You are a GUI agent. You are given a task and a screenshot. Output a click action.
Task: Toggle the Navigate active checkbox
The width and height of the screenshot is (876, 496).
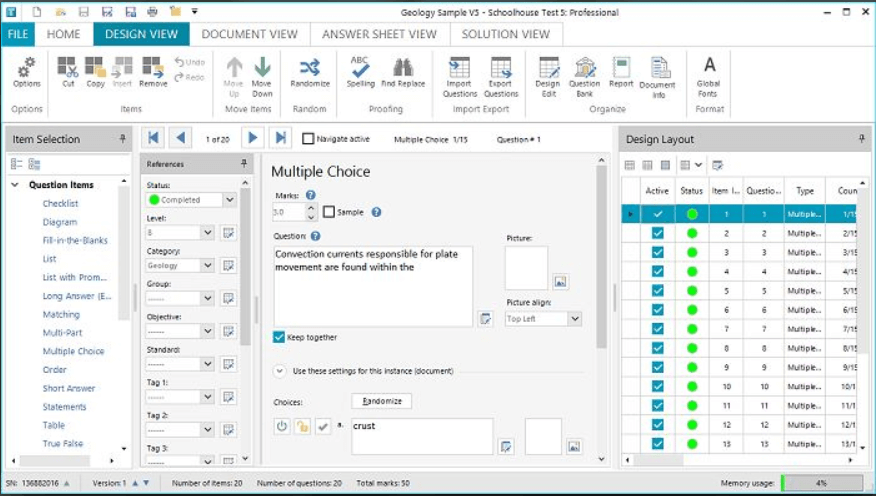pos(308,139)
